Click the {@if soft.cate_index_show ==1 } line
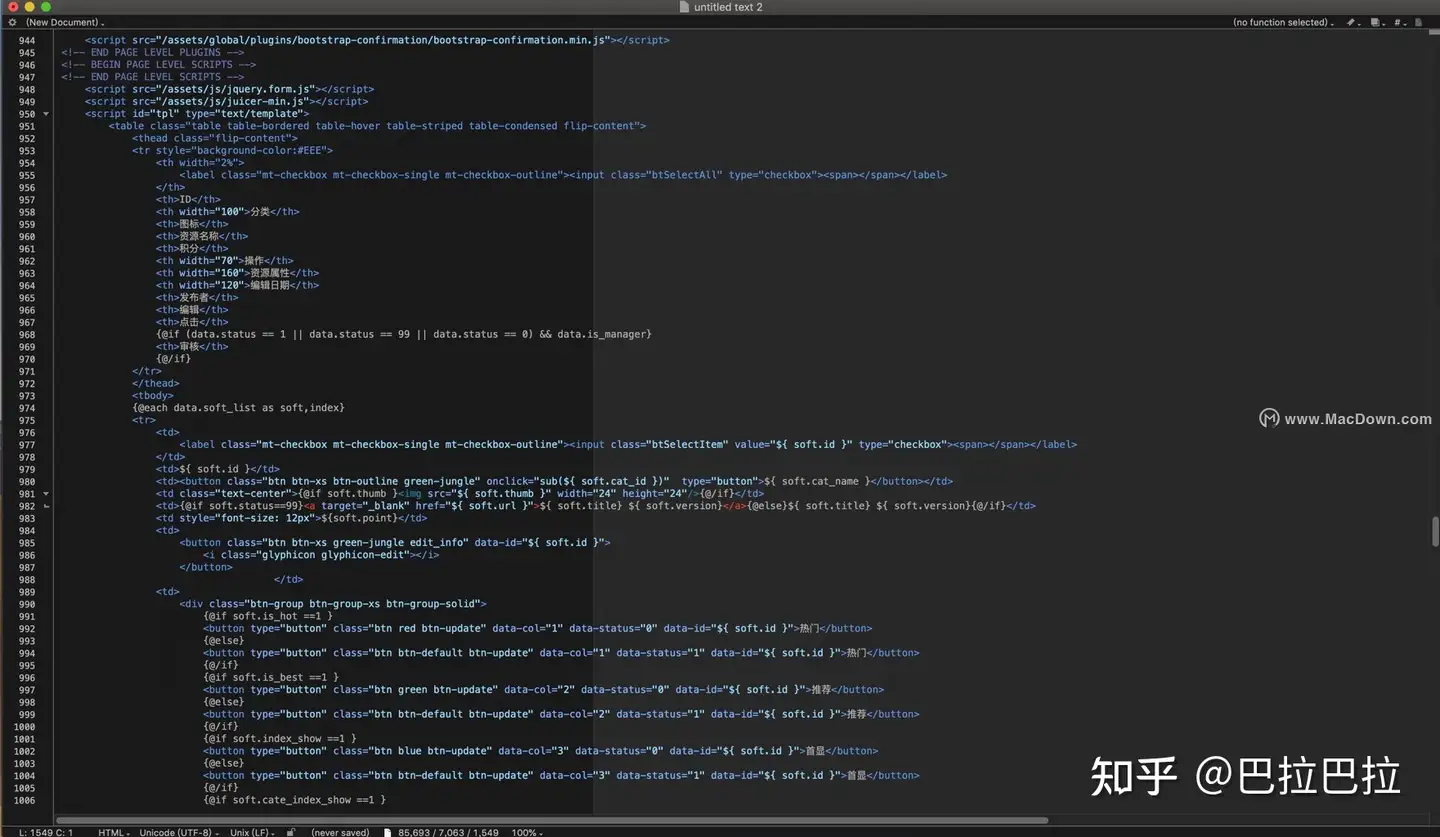Screen dimensions: 1440x837 294,800
